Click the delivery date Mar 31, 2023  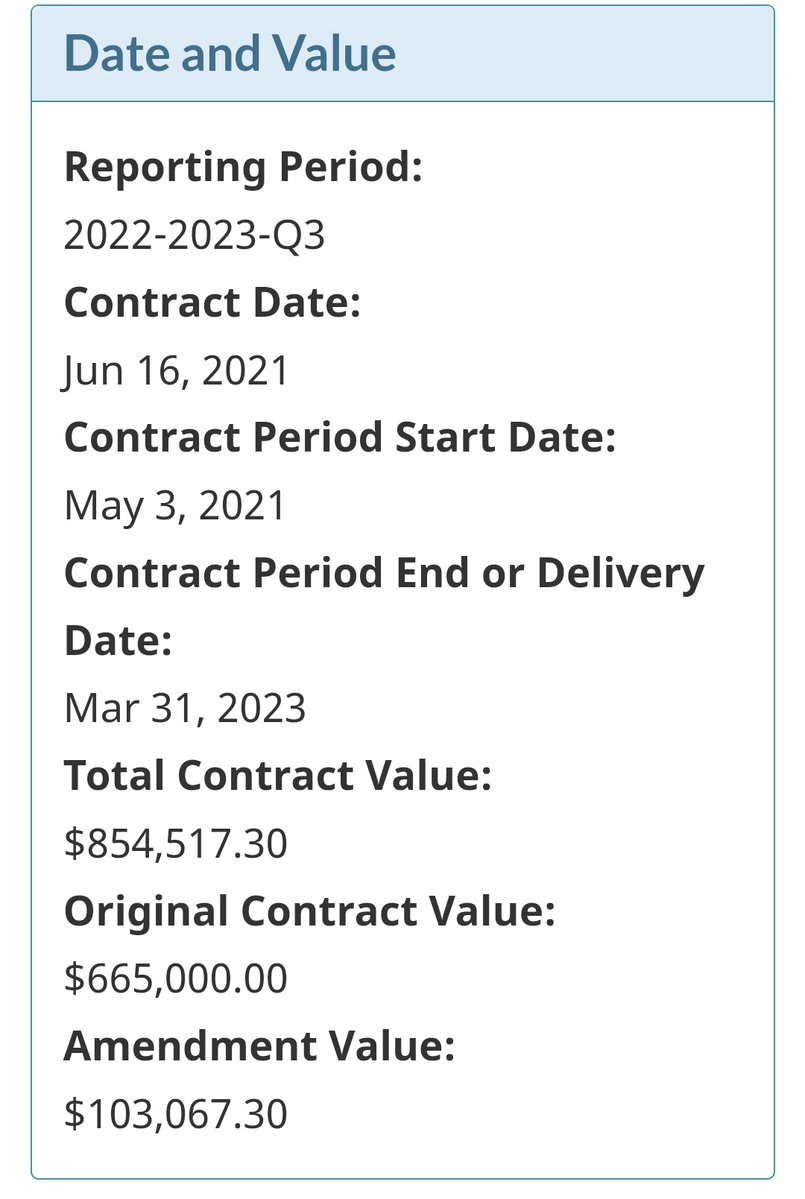[185, 708]
